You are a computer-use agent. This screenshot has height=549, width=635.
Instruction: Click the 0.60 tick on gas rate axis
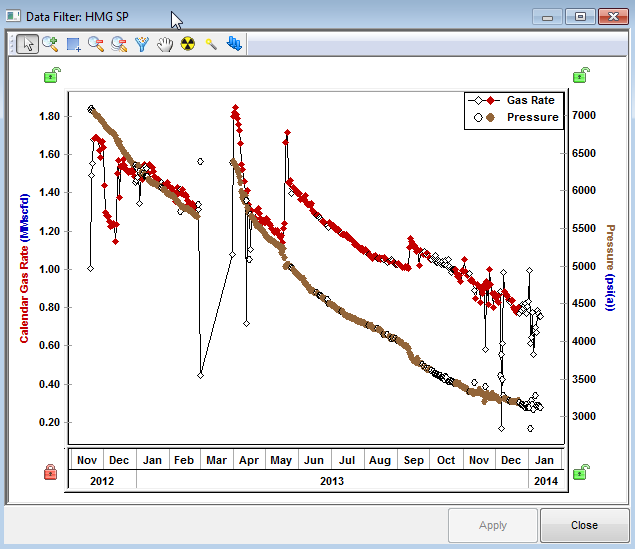(x=49, y=345)
